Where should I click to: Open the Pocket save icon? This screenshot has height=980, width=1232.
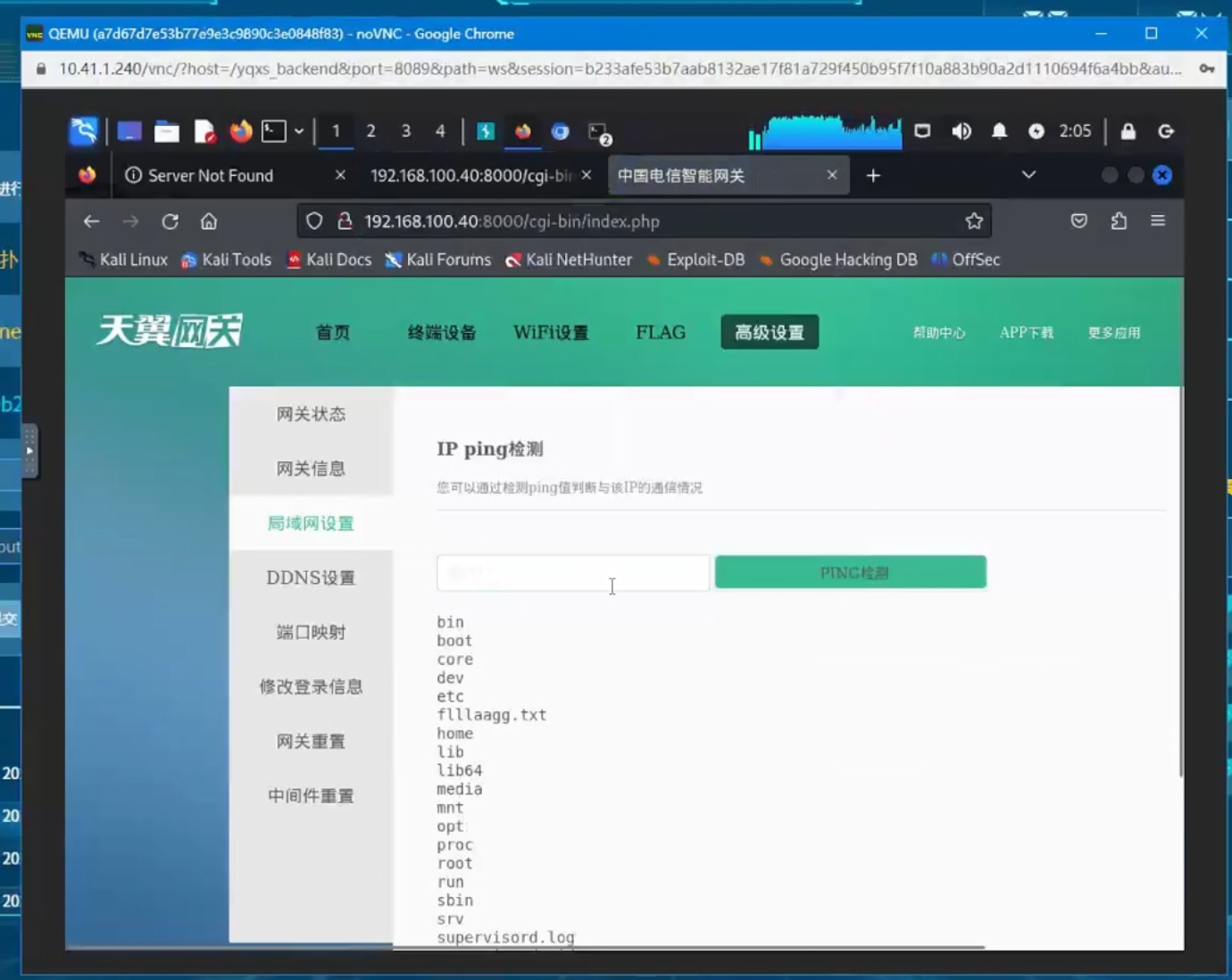click(x=1079, y=221)
